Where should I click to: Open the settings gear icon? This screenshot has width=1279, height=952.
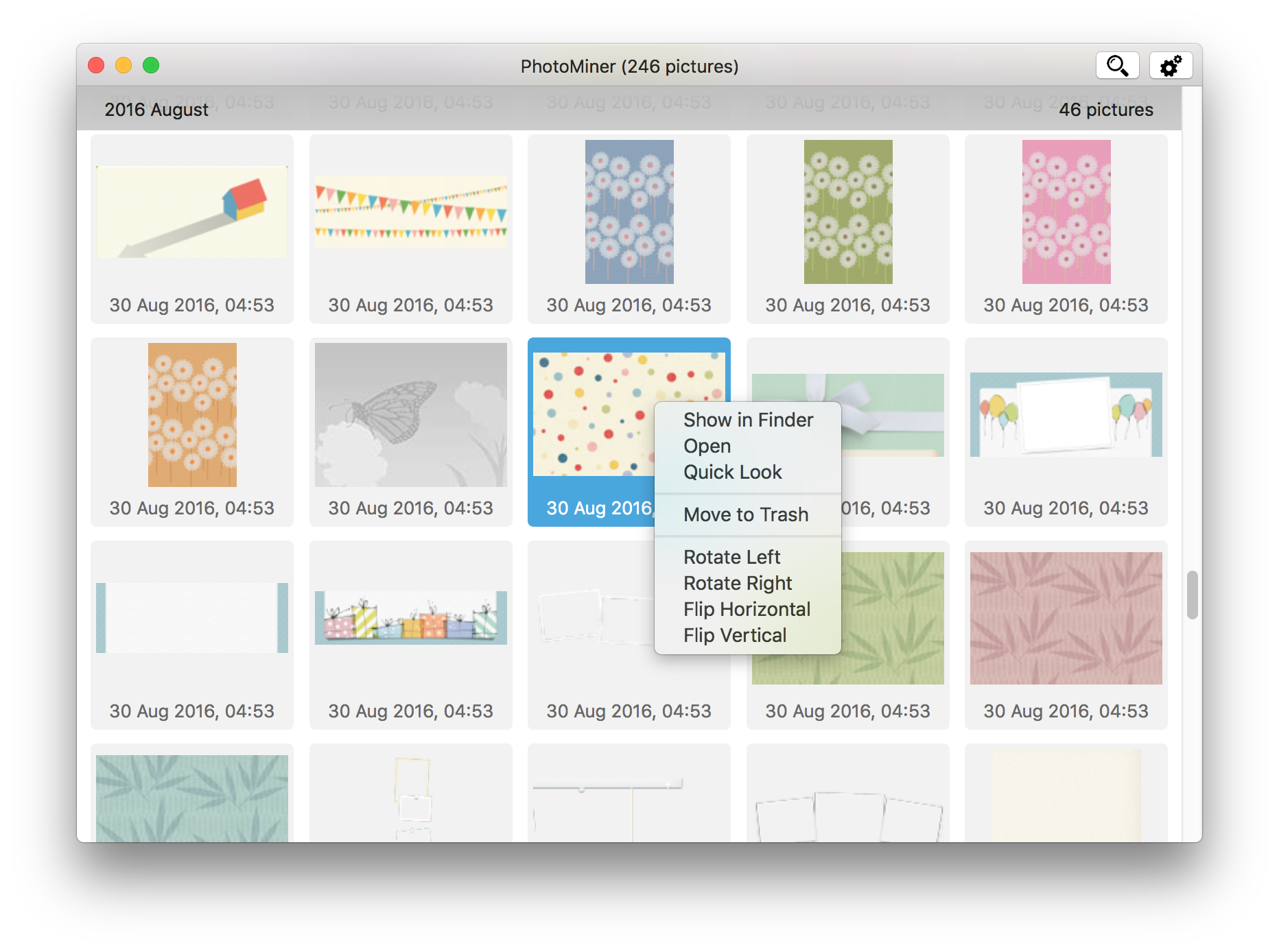1170,65
